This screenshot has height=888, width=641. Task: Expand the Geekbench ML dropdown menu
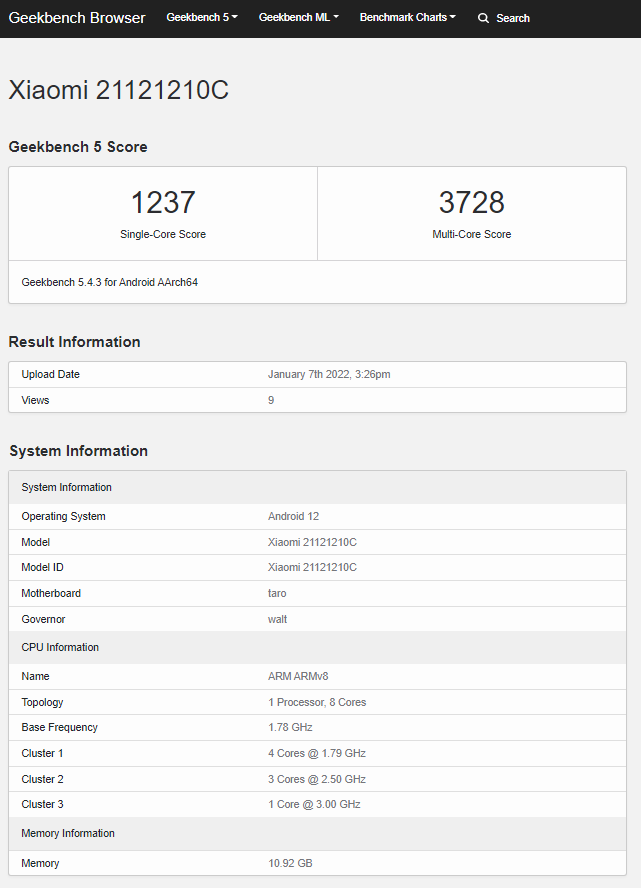coord(299,18)
